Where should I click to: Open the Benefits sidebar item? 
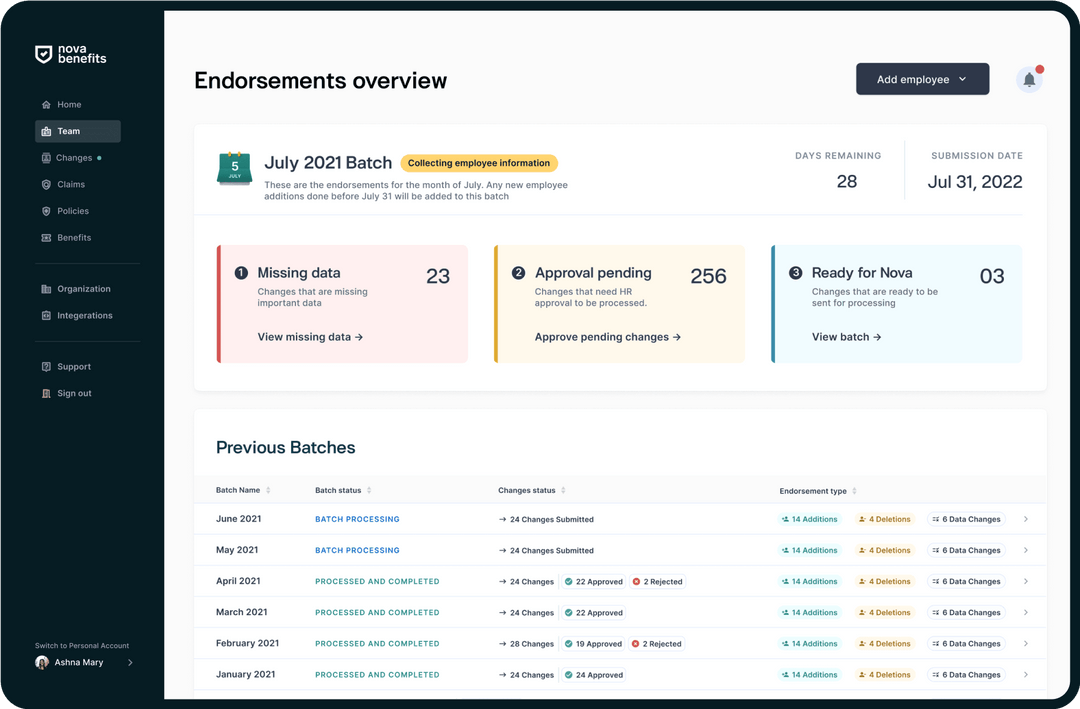[73, 238]
